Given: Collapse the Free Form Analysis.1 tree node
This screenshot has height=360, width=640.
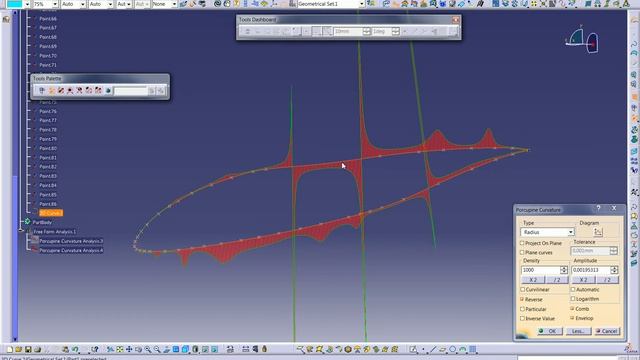Looking at the screenshot, I should (21, 231).
